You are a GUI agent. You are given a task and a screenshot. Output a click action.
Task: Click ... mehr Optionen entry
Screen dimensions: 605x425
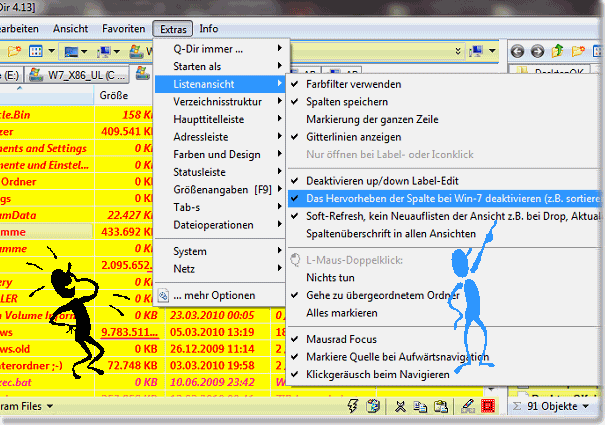click(220, 296)
